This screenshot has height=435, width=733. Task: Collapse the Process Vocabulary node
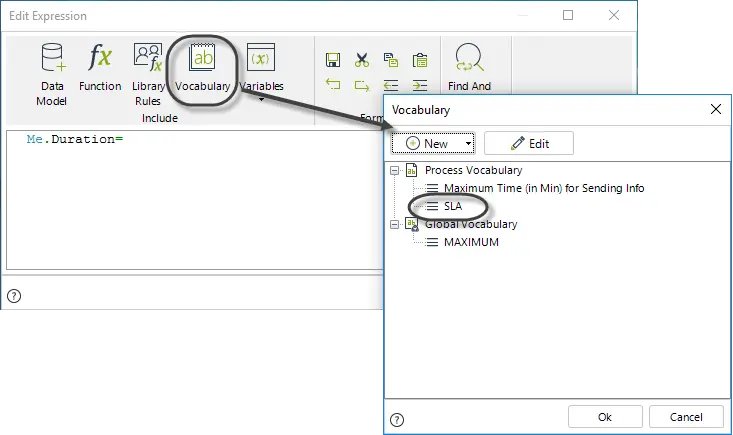pos(395,171)
